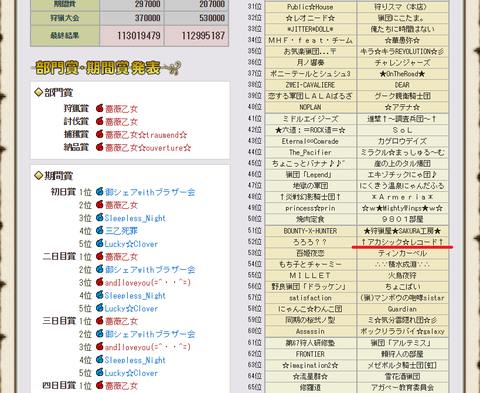480x393 pixels.
Task: Click red icon on 三日目賞 3位 row
Action: (x=99, y=347)
